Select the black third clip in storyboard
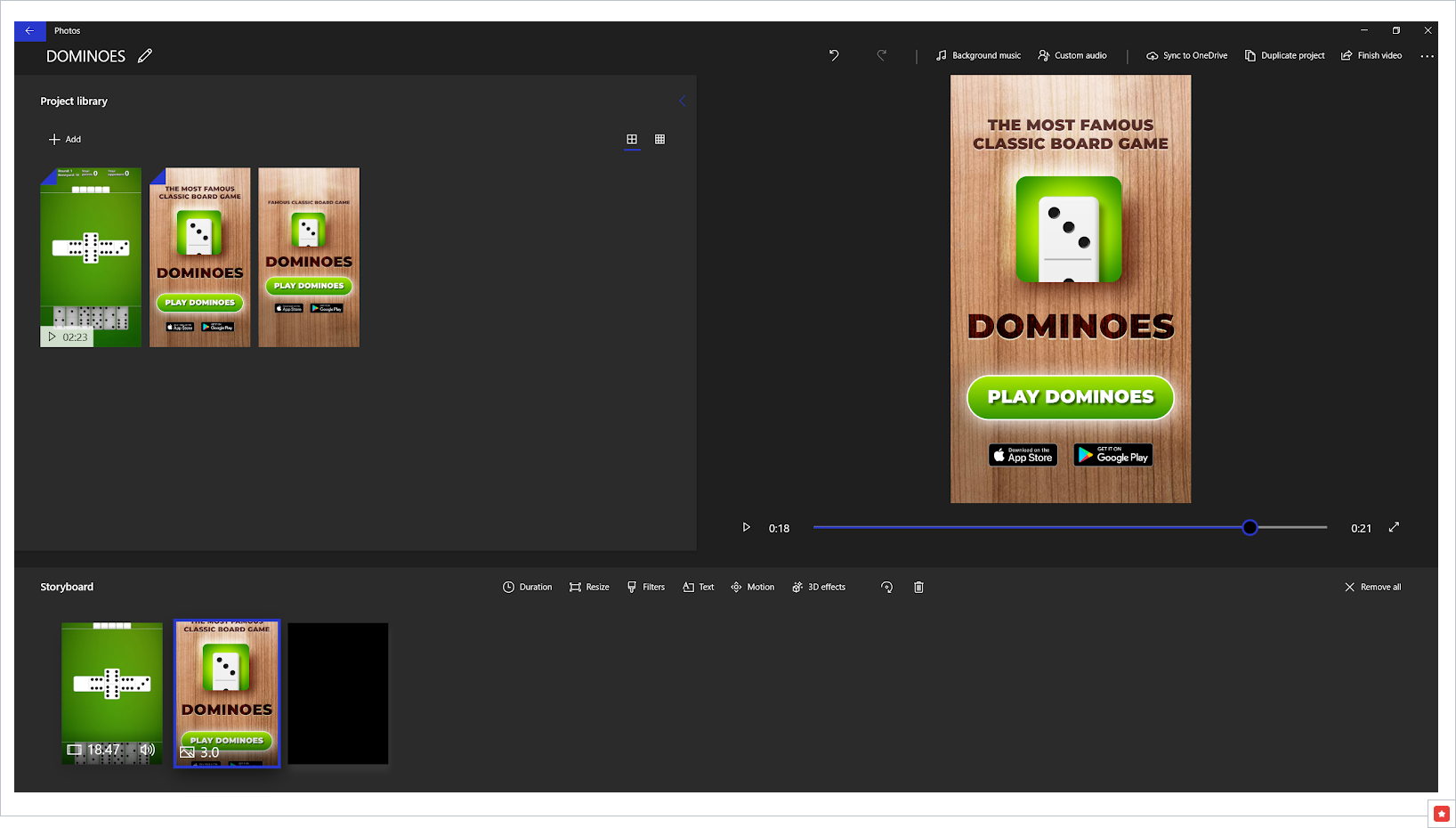Screen dimensions: 1456x828 pyautogui.click(x=338, y=693)
